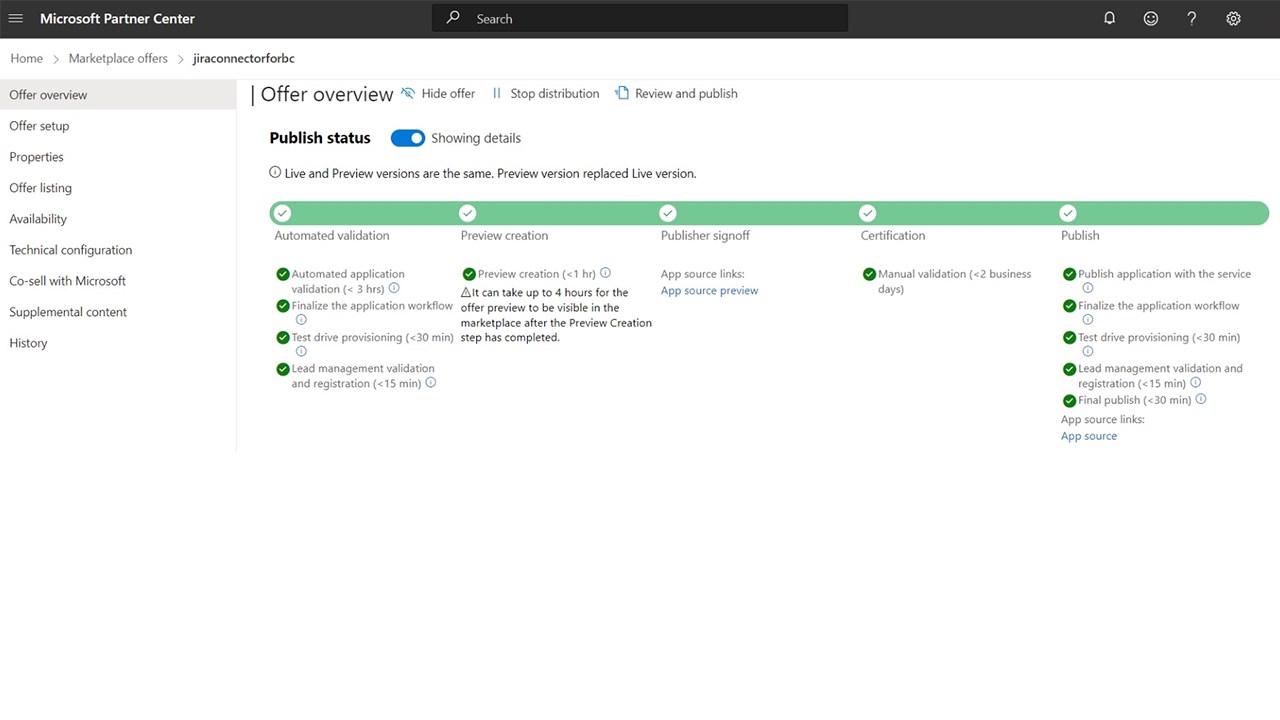Click the Stop distribution pause icon
This screenshot has width=1280, height=720.
pyautogui.click(x=497, y=93)
